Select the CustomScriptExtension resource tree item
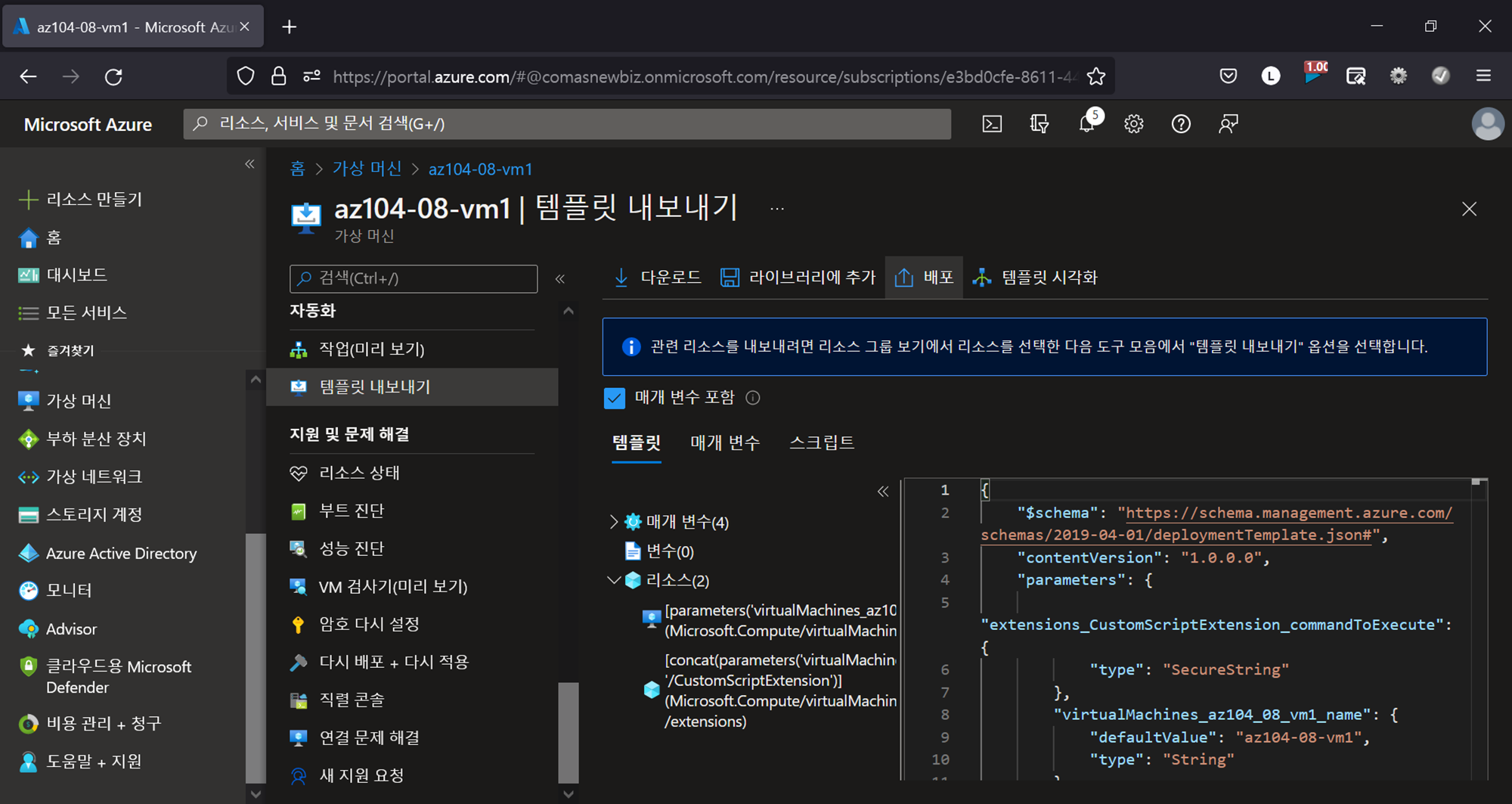 point(770,691)
